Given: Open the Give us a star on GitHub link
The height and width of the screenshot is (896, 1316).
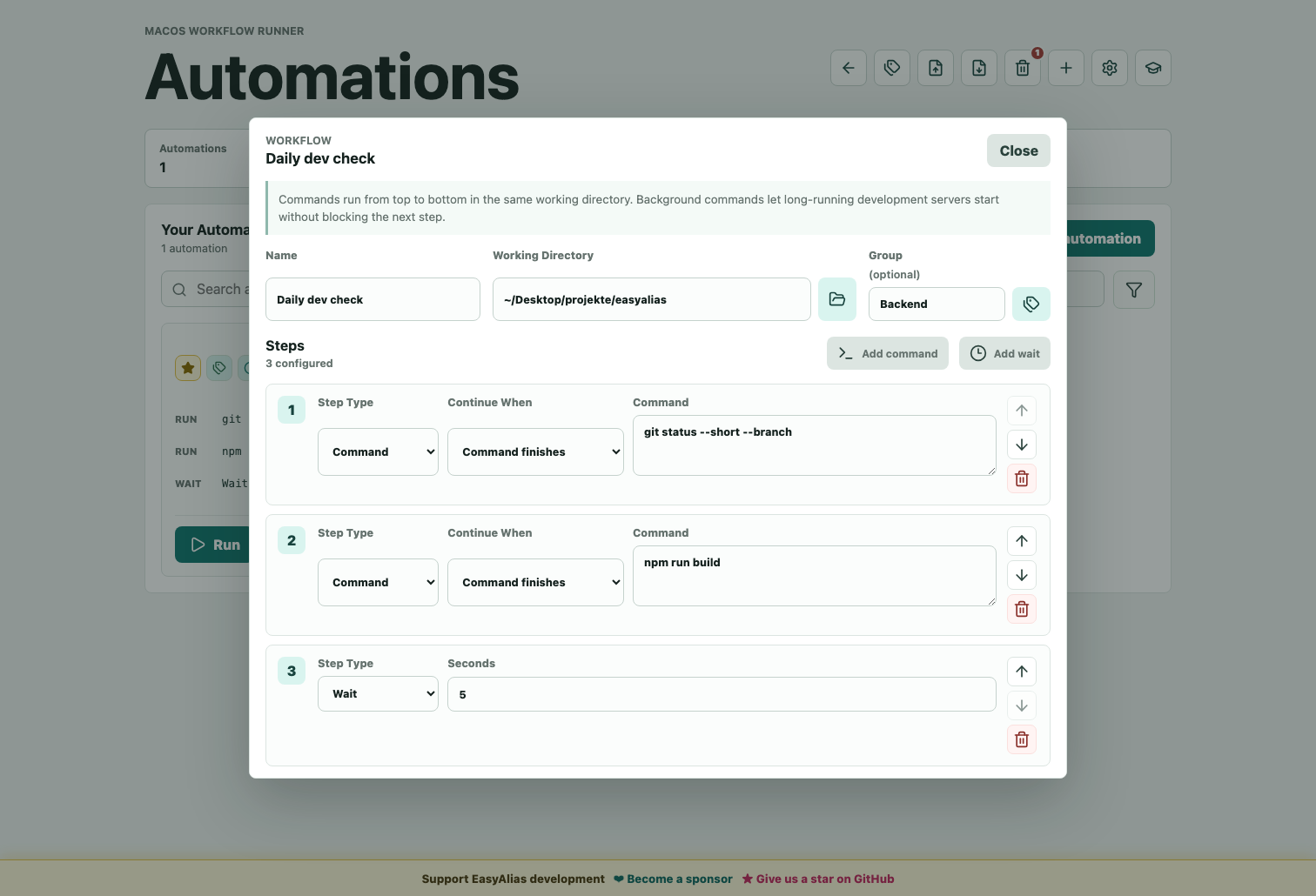Looking at the screenshot, I should (x=818, y=879).
